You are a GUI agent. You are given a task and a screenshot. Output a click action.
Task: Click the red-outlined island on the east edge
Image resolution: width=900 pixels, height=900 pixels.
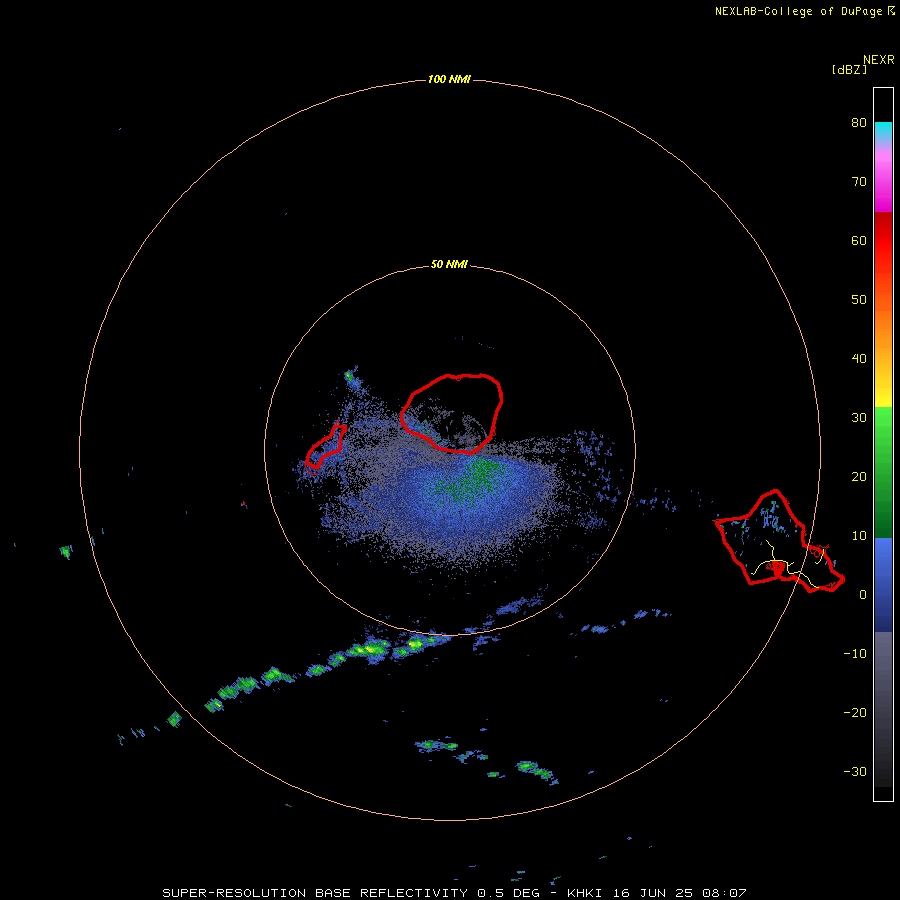pyautogui.click(x=779, y=542)
